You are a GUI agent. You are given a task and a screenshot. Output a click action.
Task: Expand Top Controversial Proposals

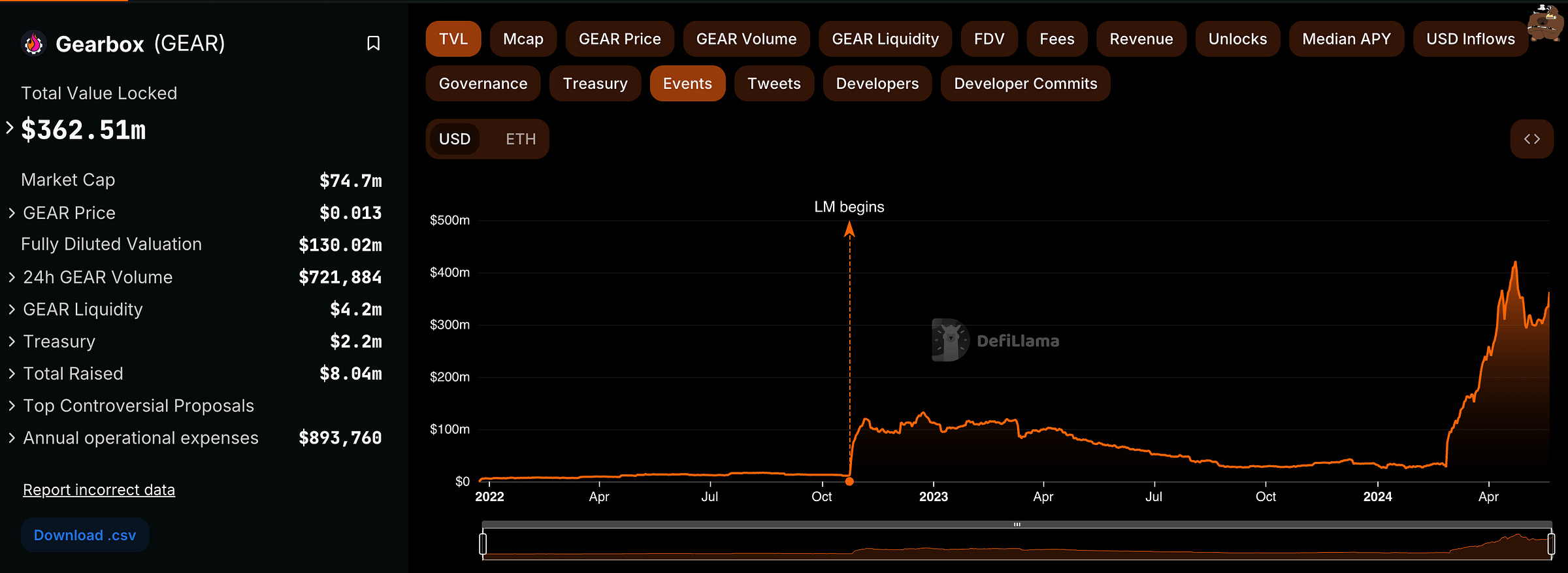pyautogui.click(x=12, y=406)
